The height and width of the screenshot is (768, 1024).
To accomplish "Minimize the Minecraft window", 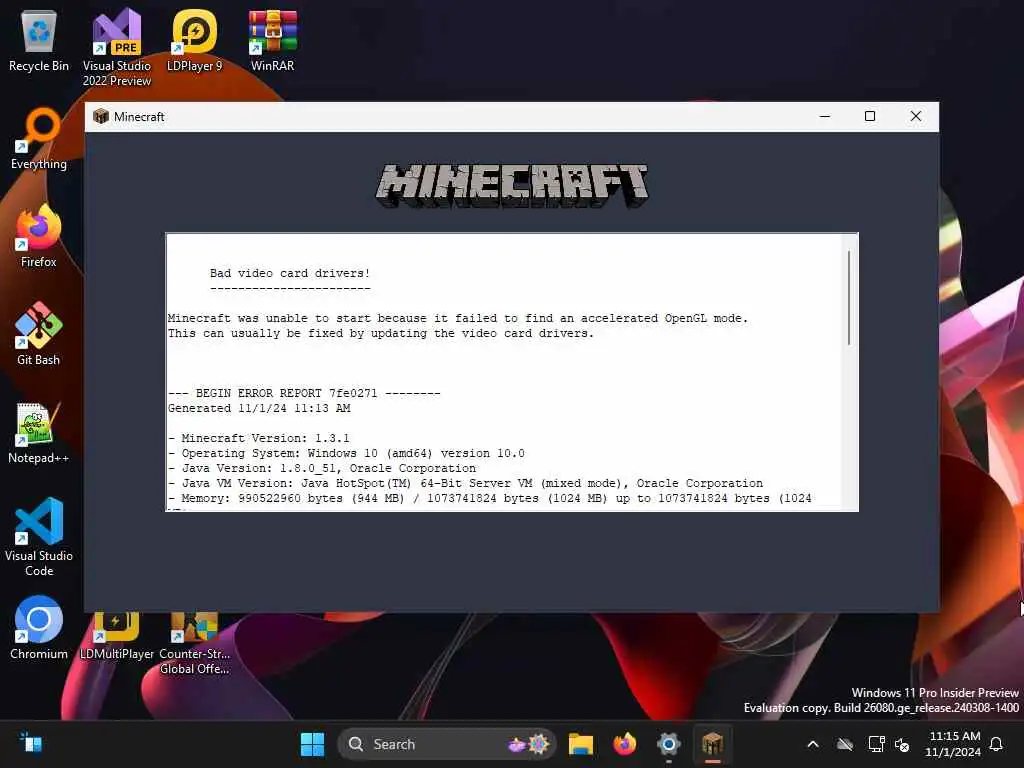I will pos(825,116).
